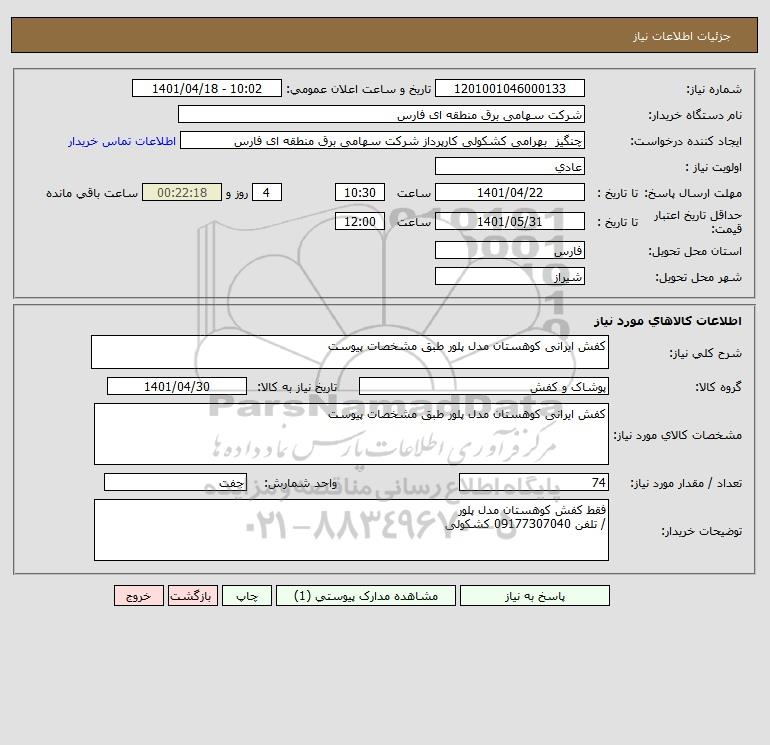Click the quantity field showing 74
The image size is (770, 745).
click(x=534, y=482)
